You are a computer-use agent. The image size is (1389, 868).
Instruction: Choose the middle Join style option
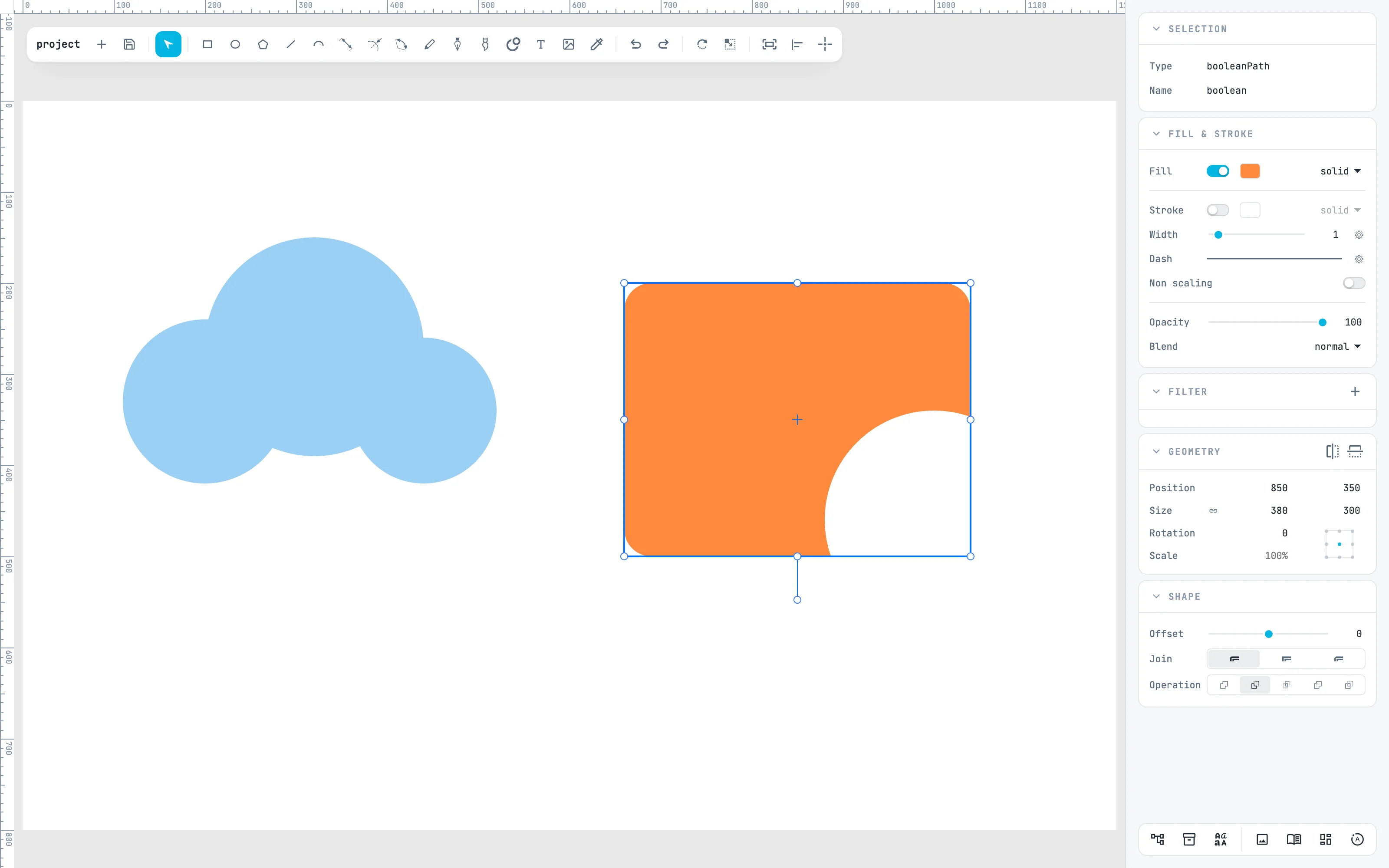(x=1286, y=659)
